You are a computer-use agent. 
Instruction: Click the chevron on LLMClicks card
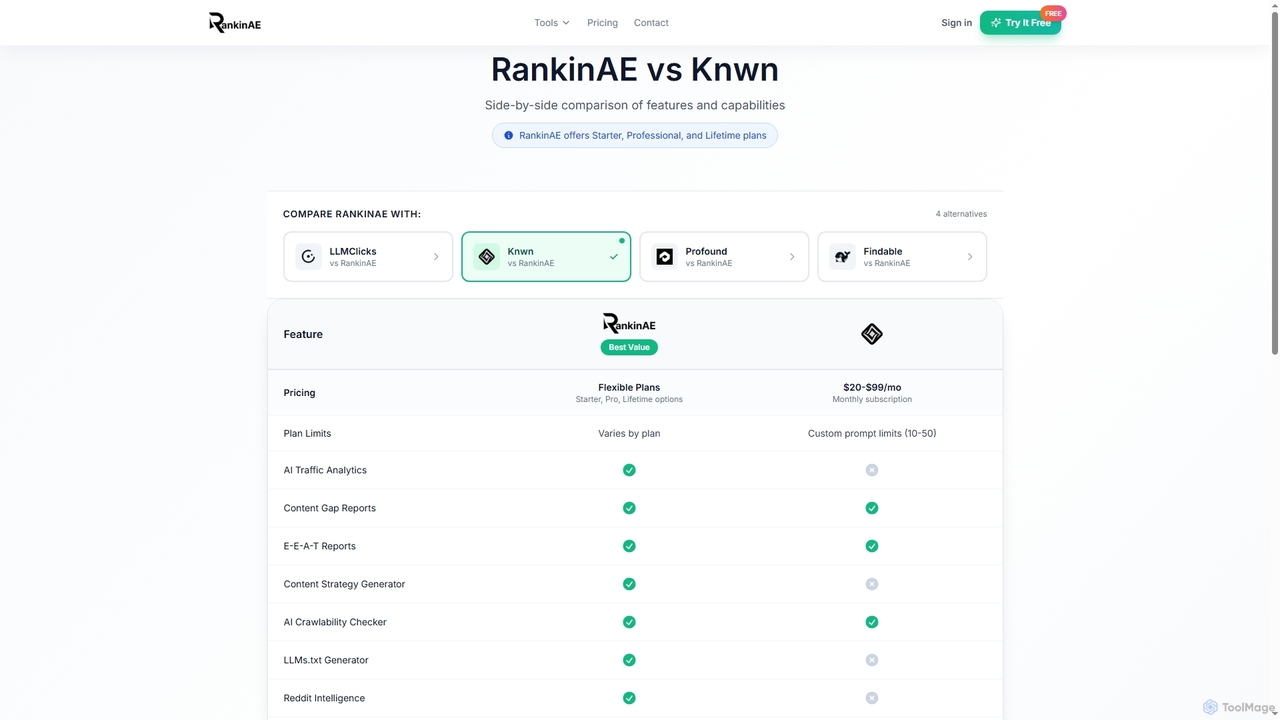click(x=436, y=257)
